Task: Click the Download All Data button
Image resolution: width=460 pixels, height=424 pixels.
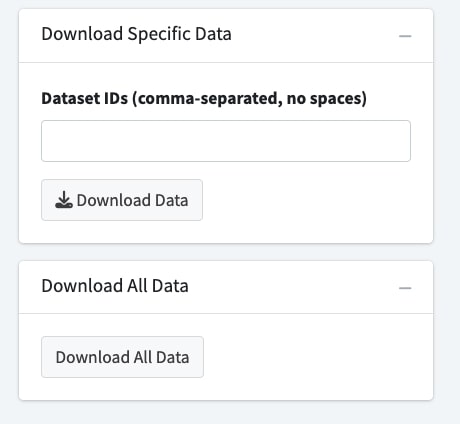Action: (122, 357)
